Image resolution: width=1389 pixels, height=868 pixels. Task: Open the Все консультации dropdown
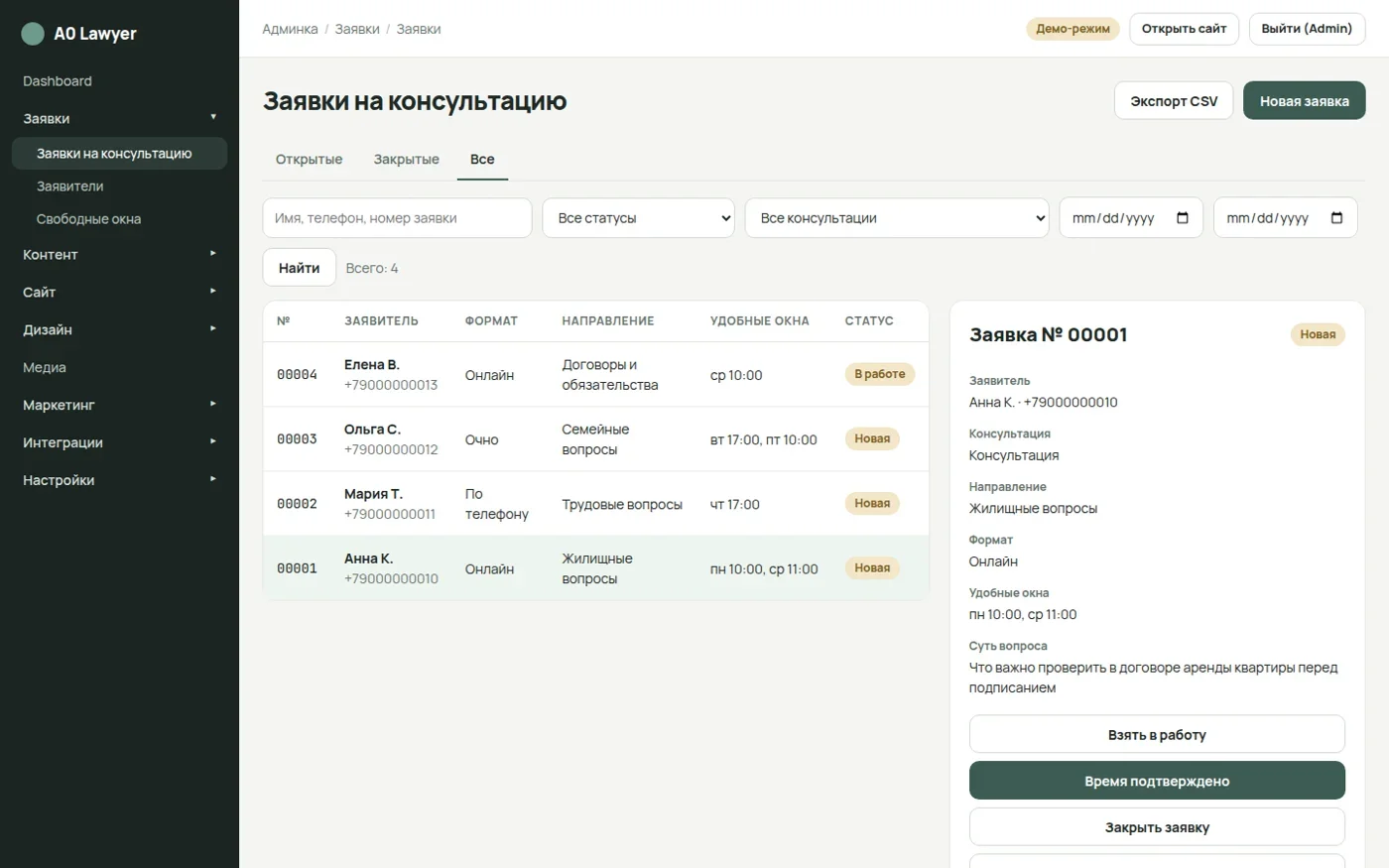[x=897, y=218]
